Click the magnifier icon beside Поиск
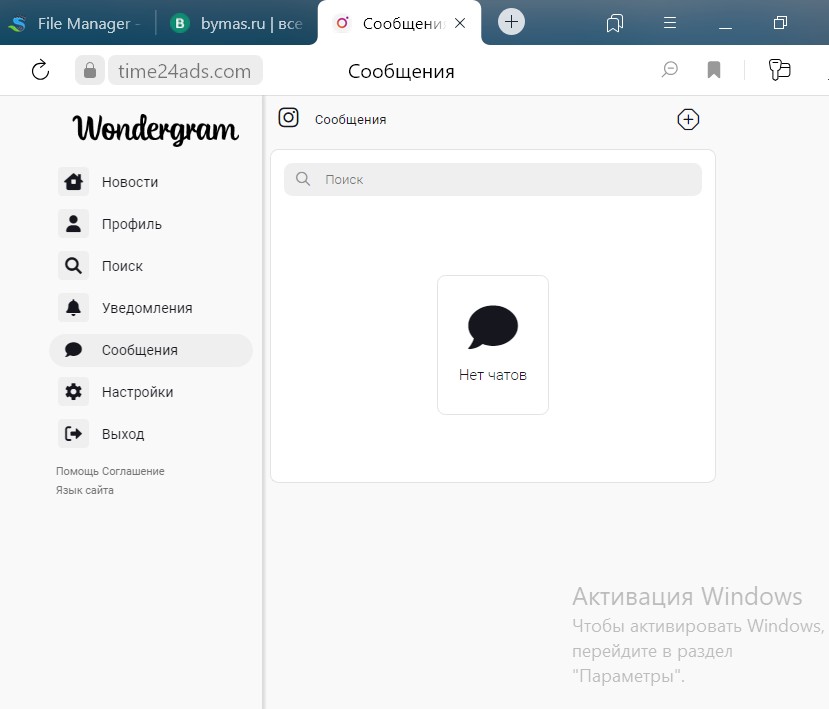Screen dimensions: 829x709 tap(73, 266)
